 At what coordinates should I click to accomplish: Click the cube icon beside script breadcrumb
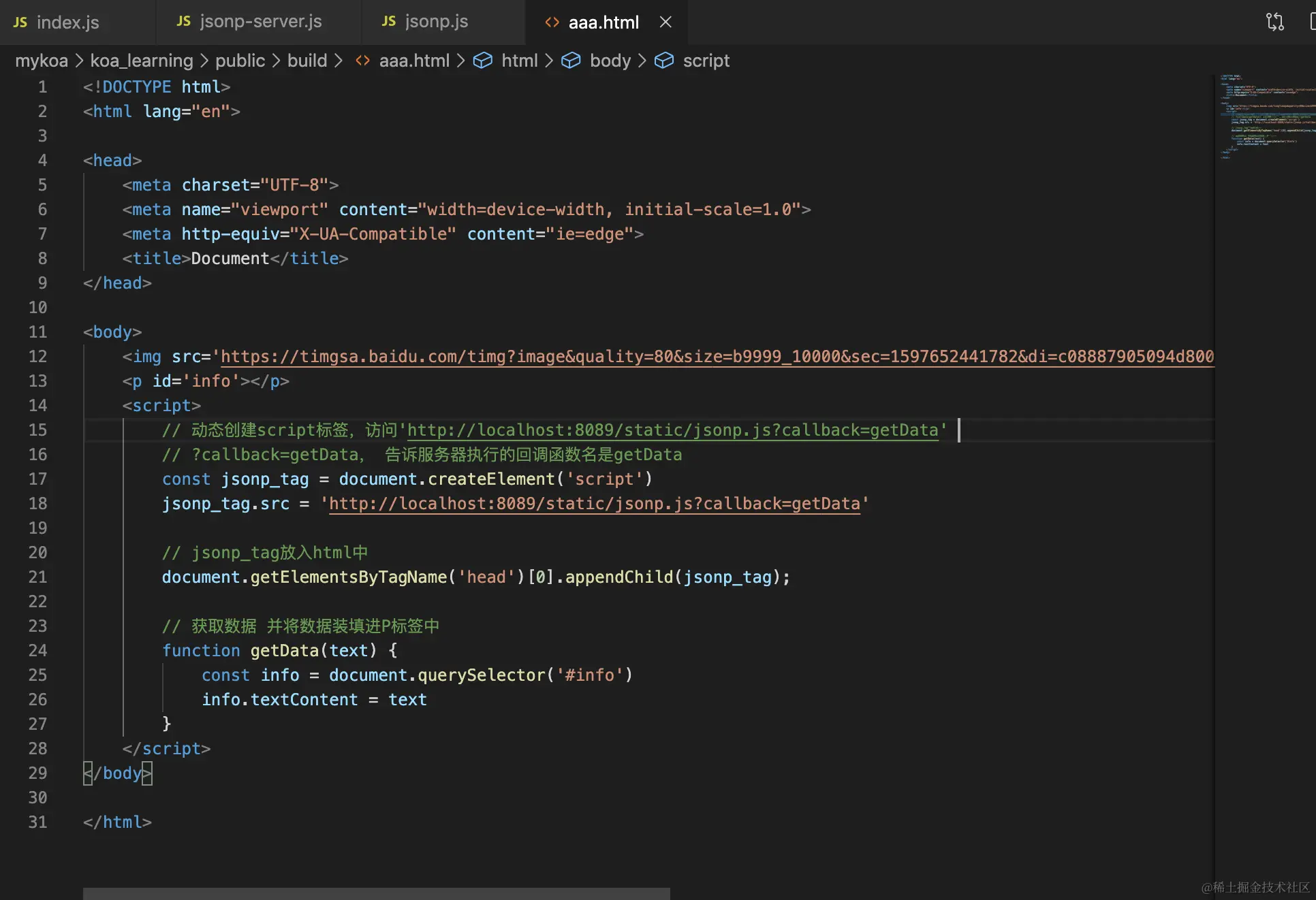tap(663, 61)
